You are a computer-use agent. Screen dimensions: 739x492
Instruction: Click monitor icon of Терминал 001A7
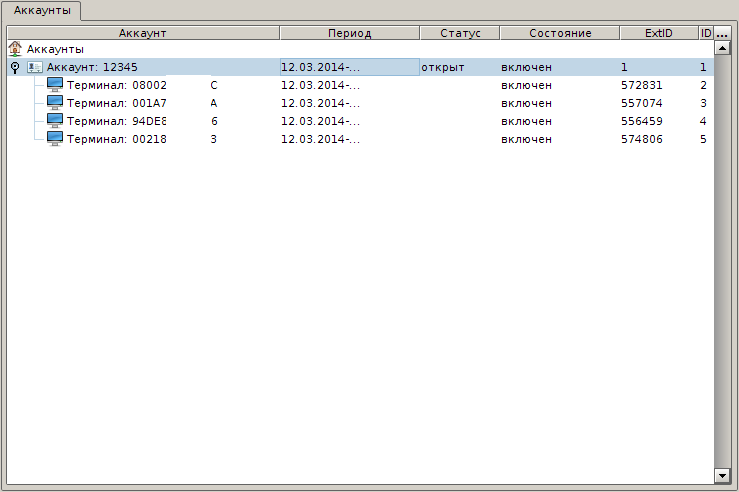click(x=55, y=103)
